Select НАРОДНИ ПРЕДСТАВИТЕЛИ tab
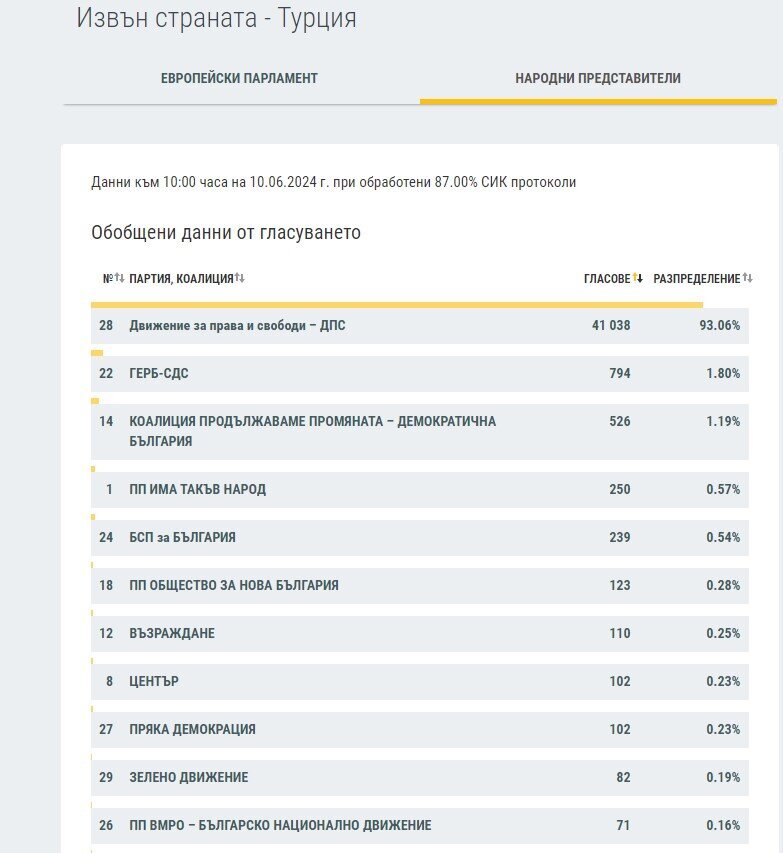The width and height of the screenshot is (783, 853). coord(598,78)
